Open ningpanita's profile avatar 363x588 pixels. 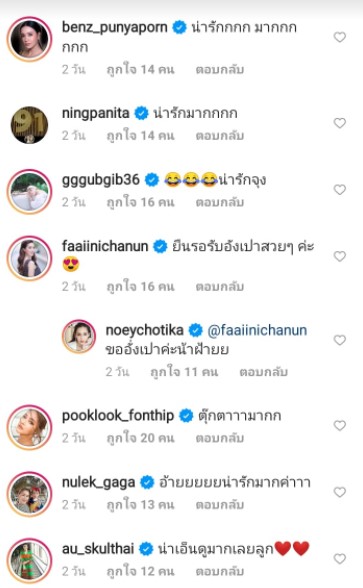[x=29, y=125]
